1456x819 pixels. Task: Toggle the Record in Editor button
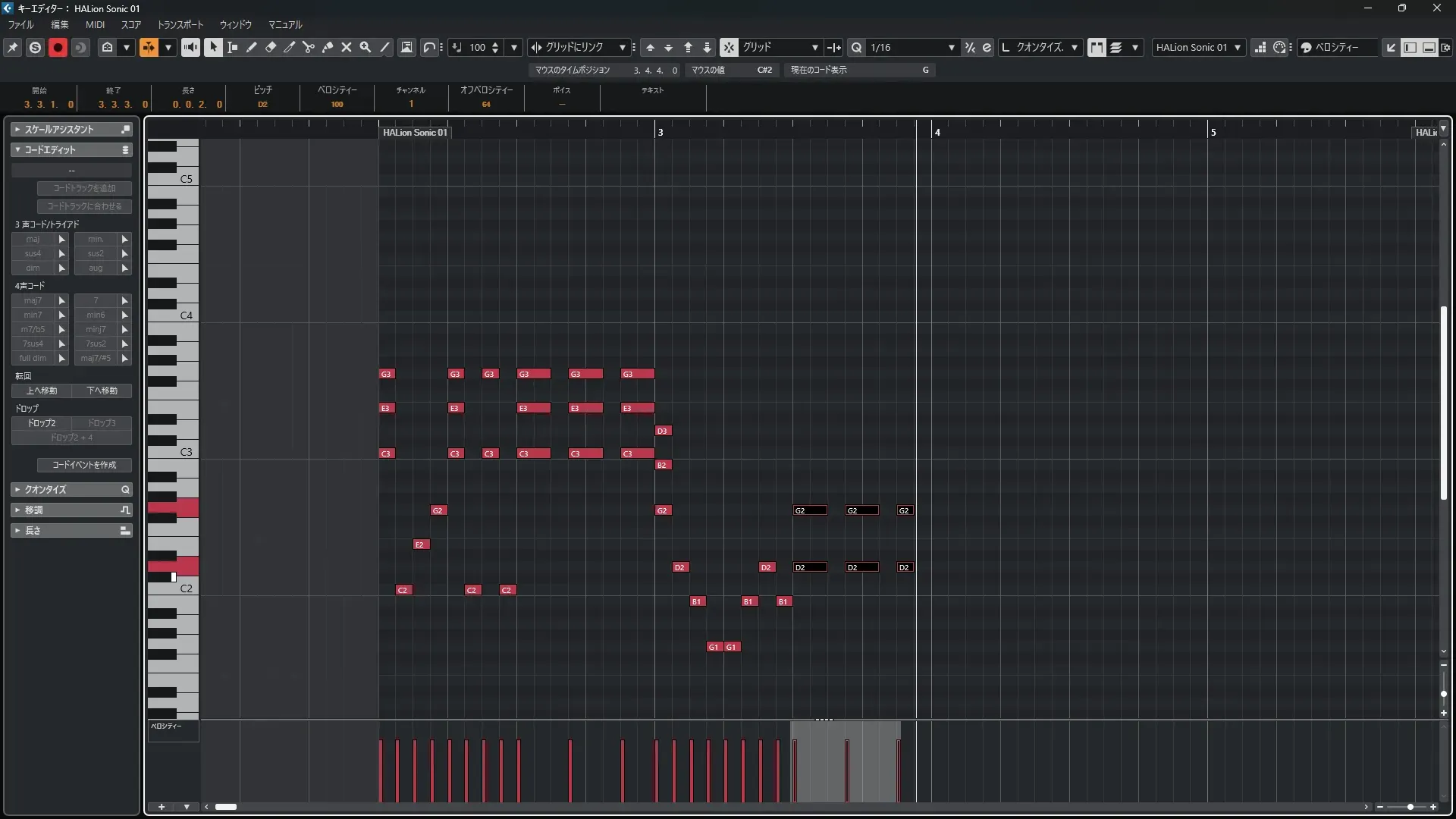point(58,47)
